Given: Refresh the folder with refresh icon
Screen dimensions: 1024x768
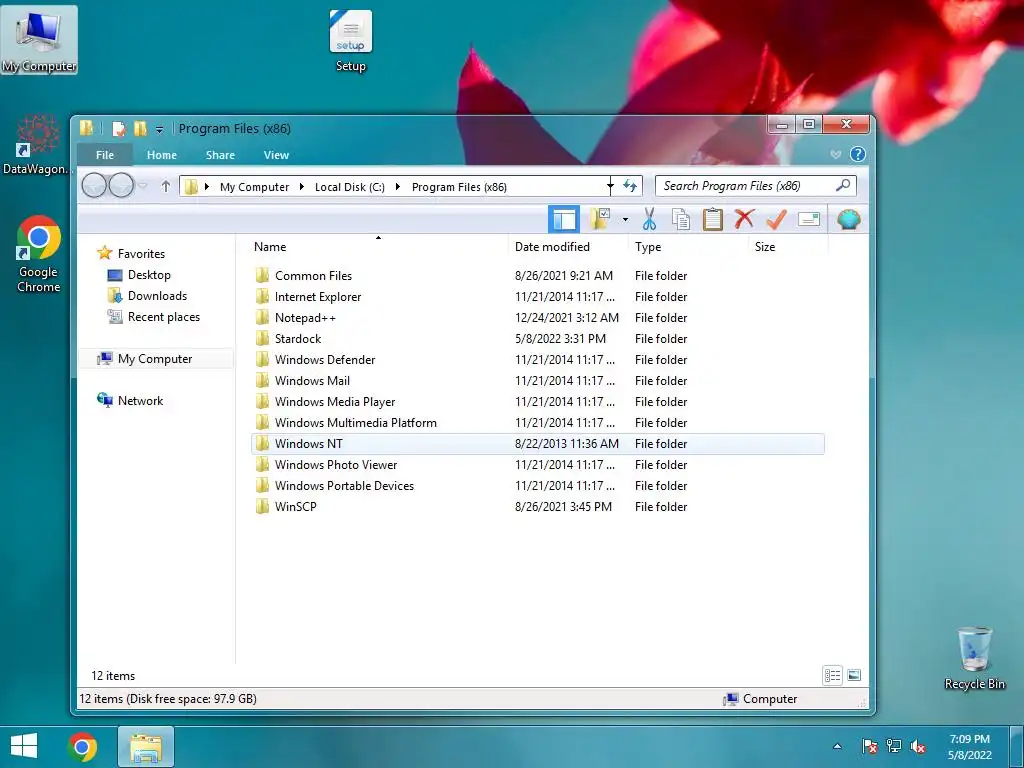Looking at the screenshot, I should 630,186.
